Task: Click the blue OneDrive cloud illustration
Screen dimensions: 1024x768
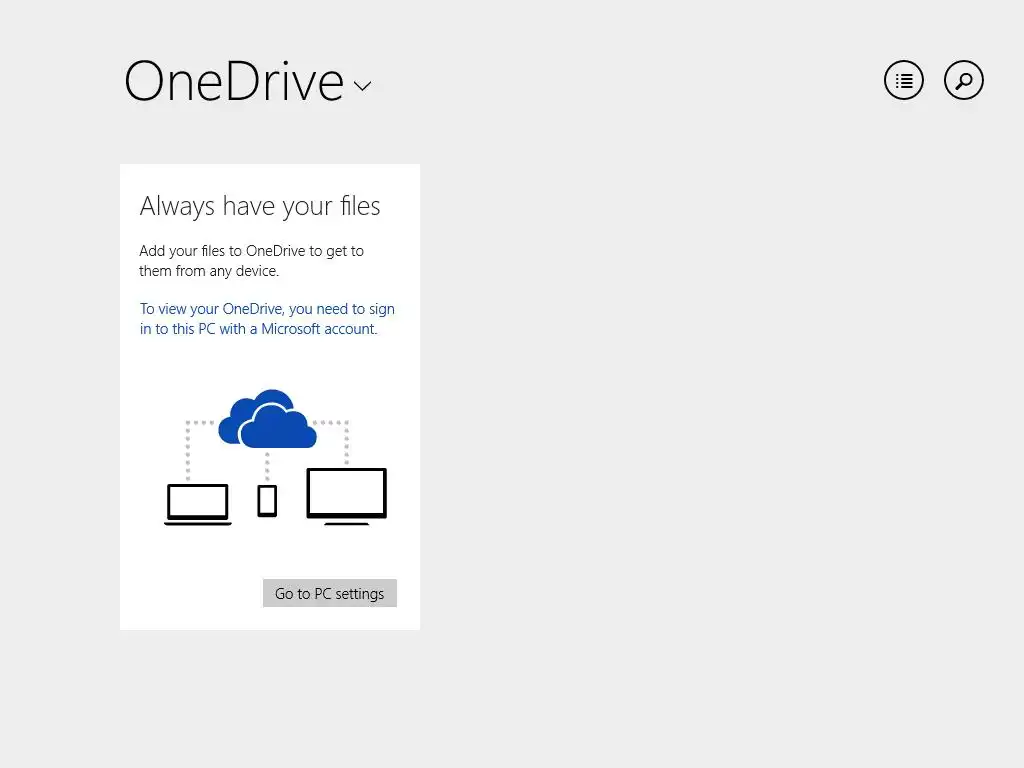Action: [x=268, y=419]
